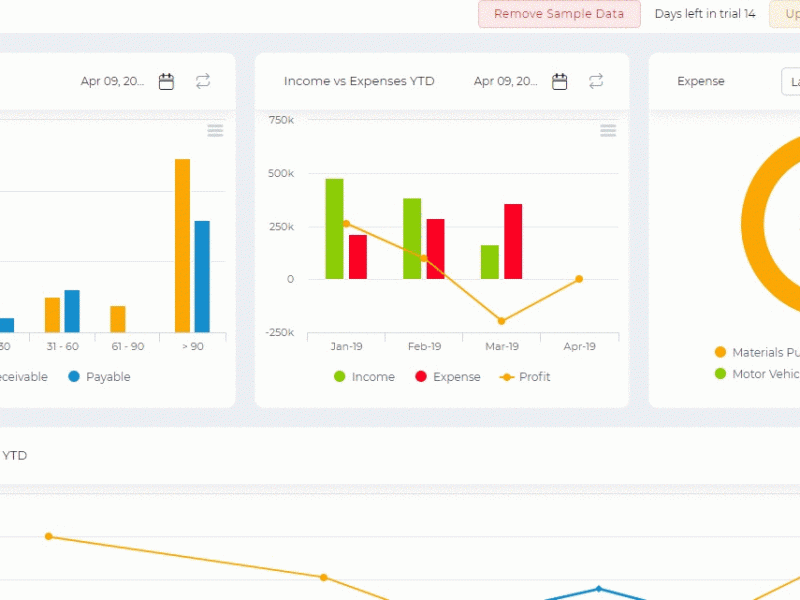Screen dimensions: 800x600
Task: Select the blue bar for 31 - 60
Action: point(72,311)
